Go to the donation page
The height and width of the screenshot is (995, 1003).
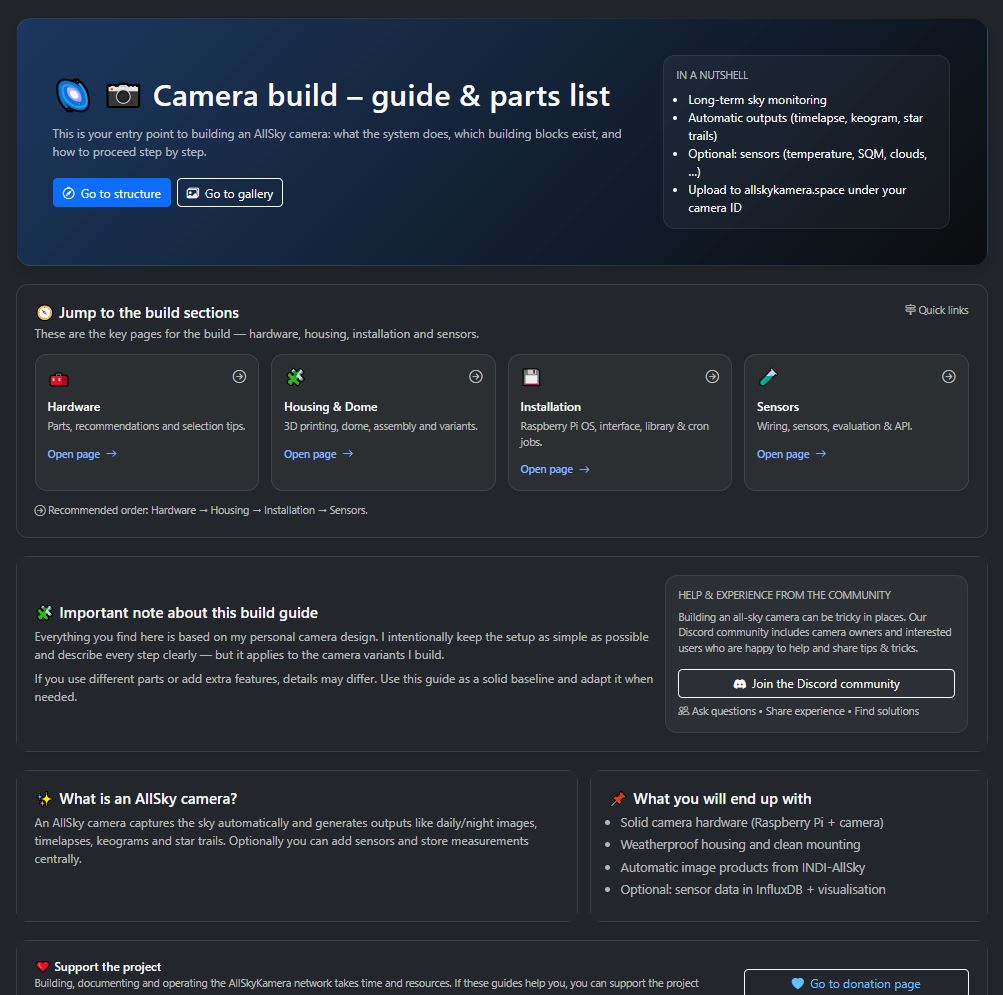click(x=855, y=983)
